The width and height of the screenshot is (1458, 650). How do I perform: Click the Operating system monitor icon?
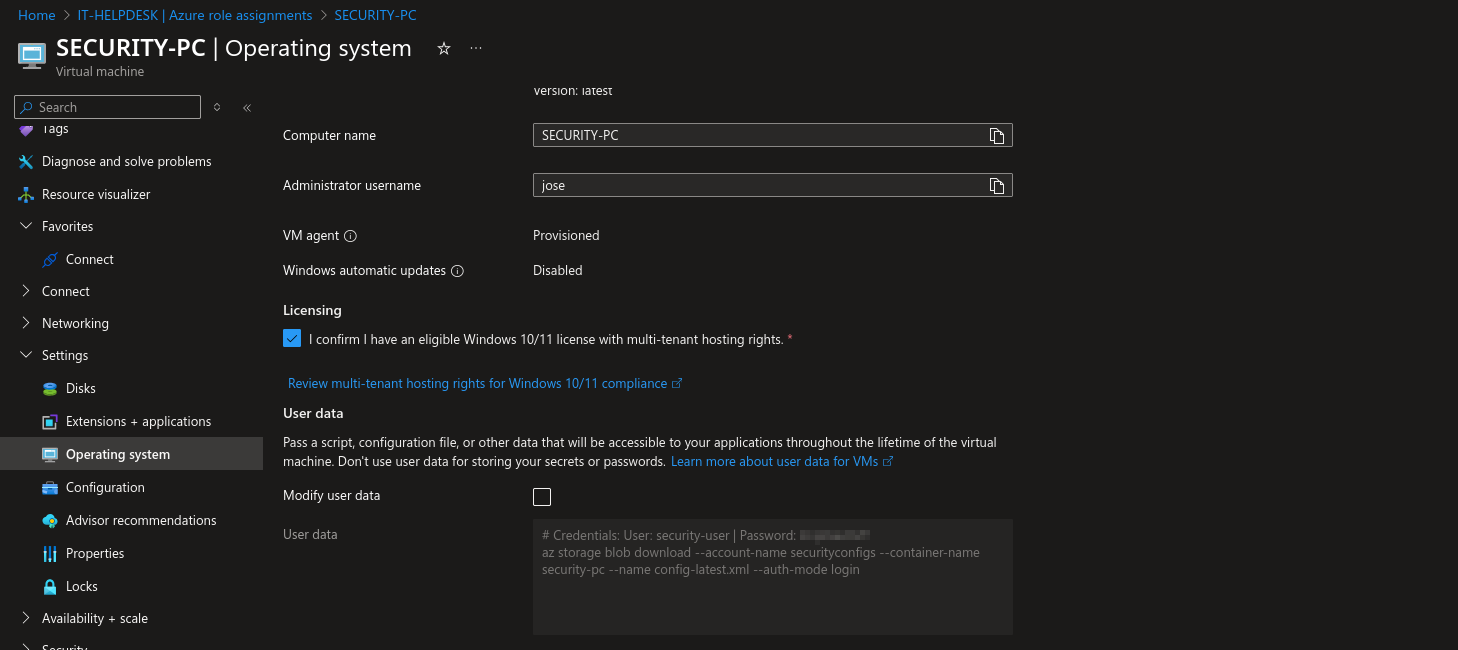[50, 454]
